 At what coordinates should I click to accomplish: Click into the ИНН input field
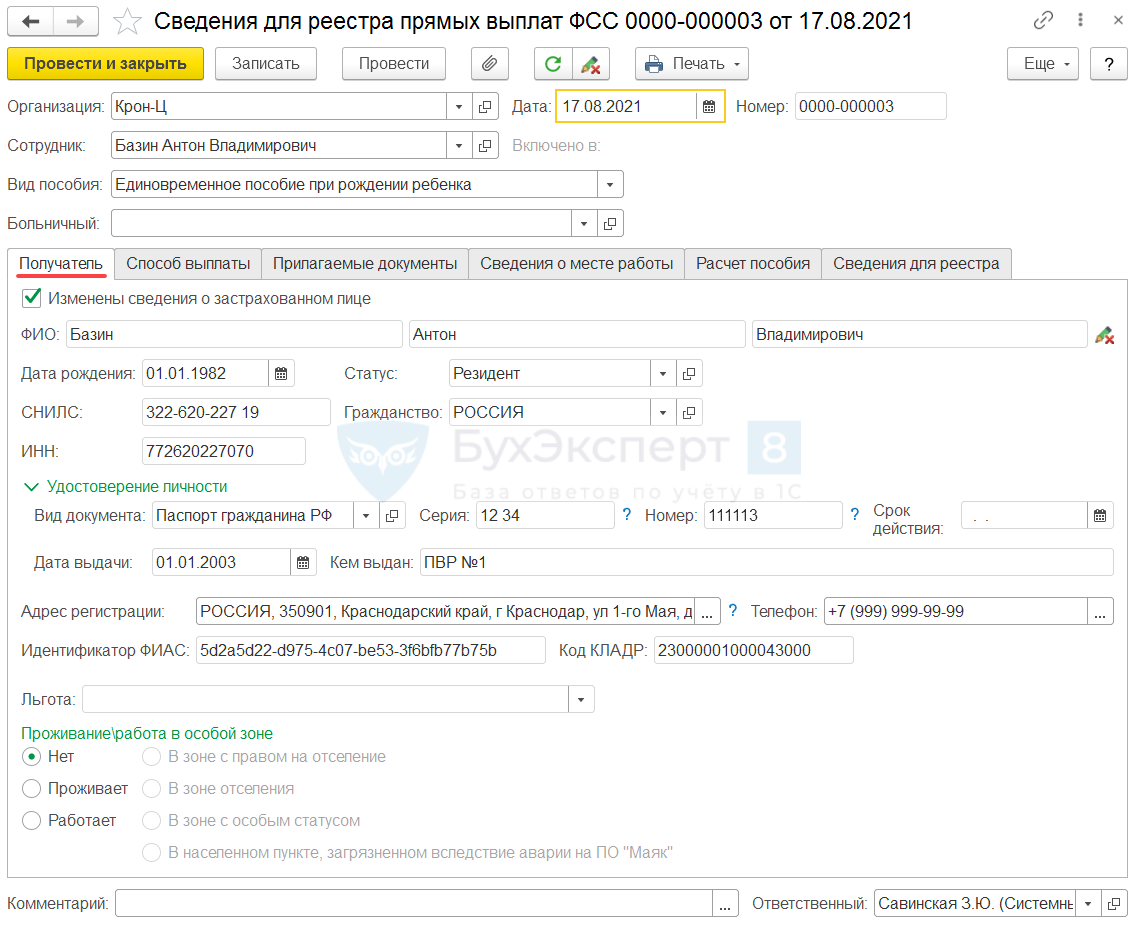(224, 452)
